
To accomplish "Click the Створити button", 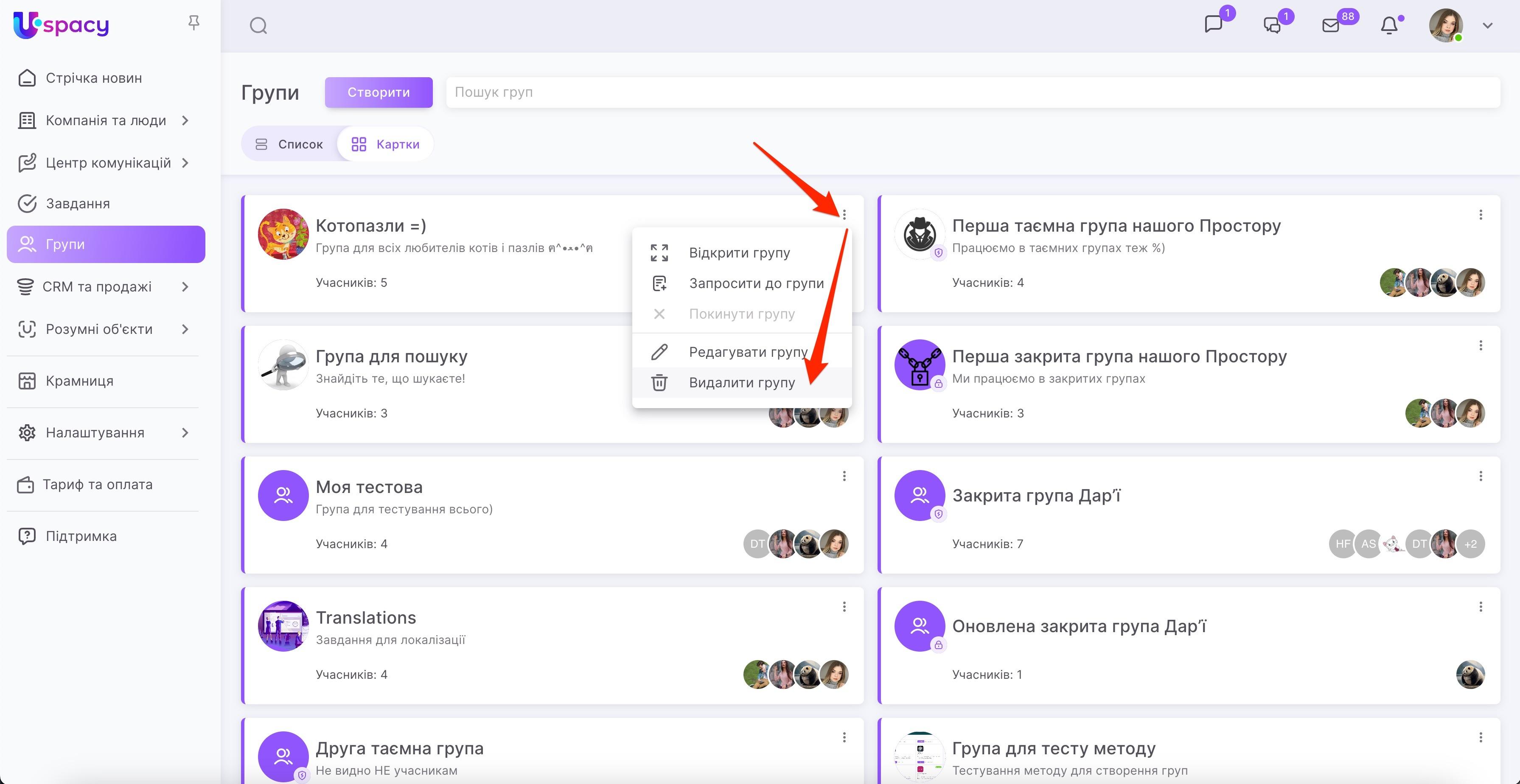I will (378, 92).
